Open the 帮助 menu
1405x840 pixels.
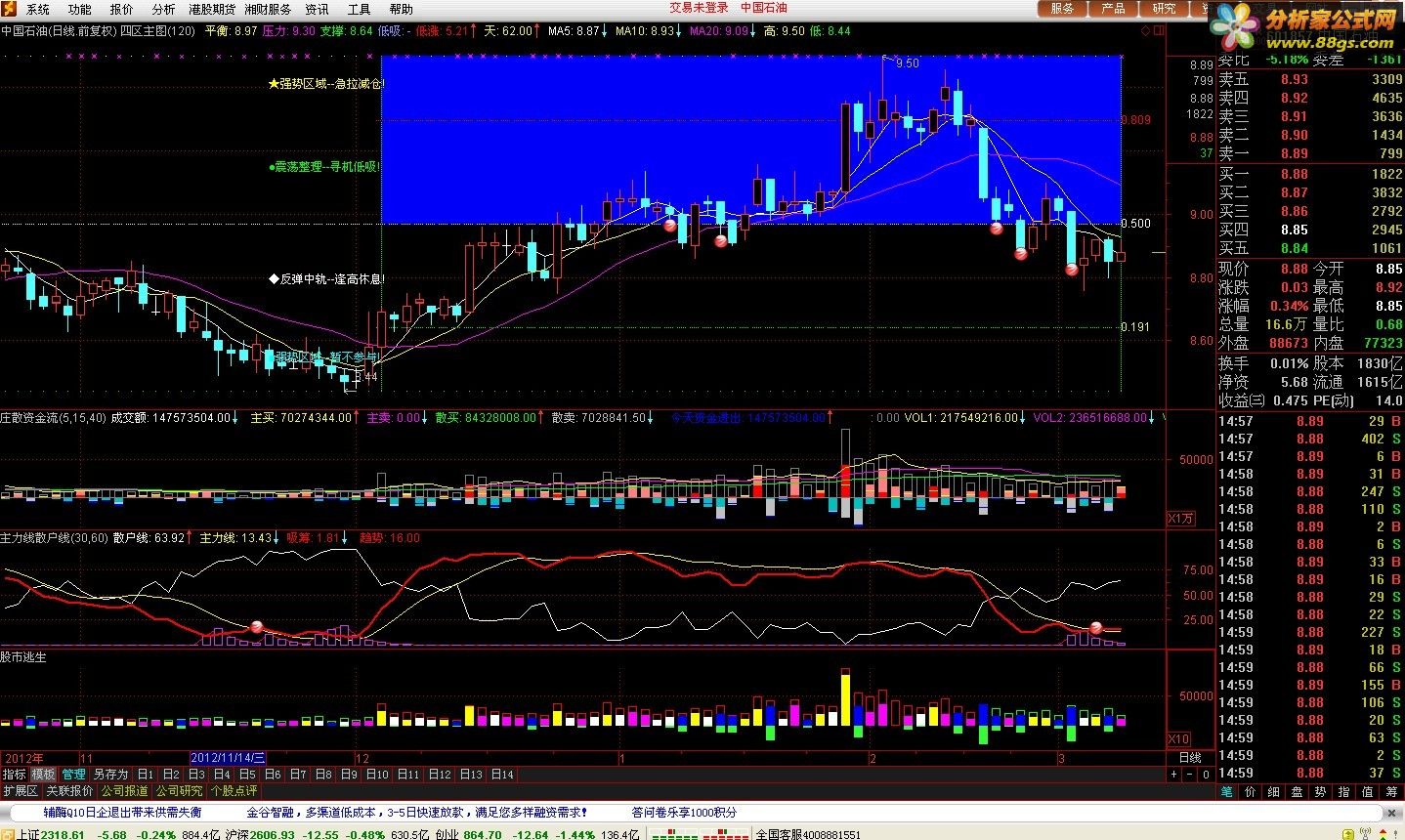point(401,9)
